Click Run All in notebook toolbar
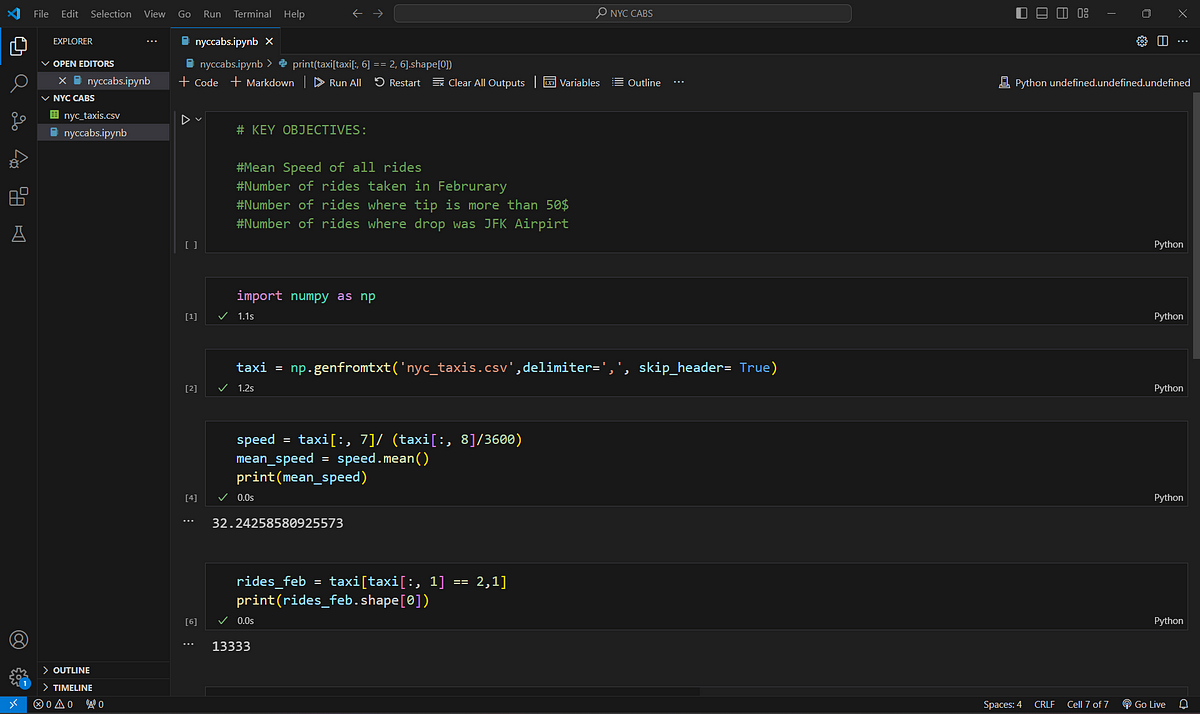This screenshot has width=1200, height=714. 337,82
